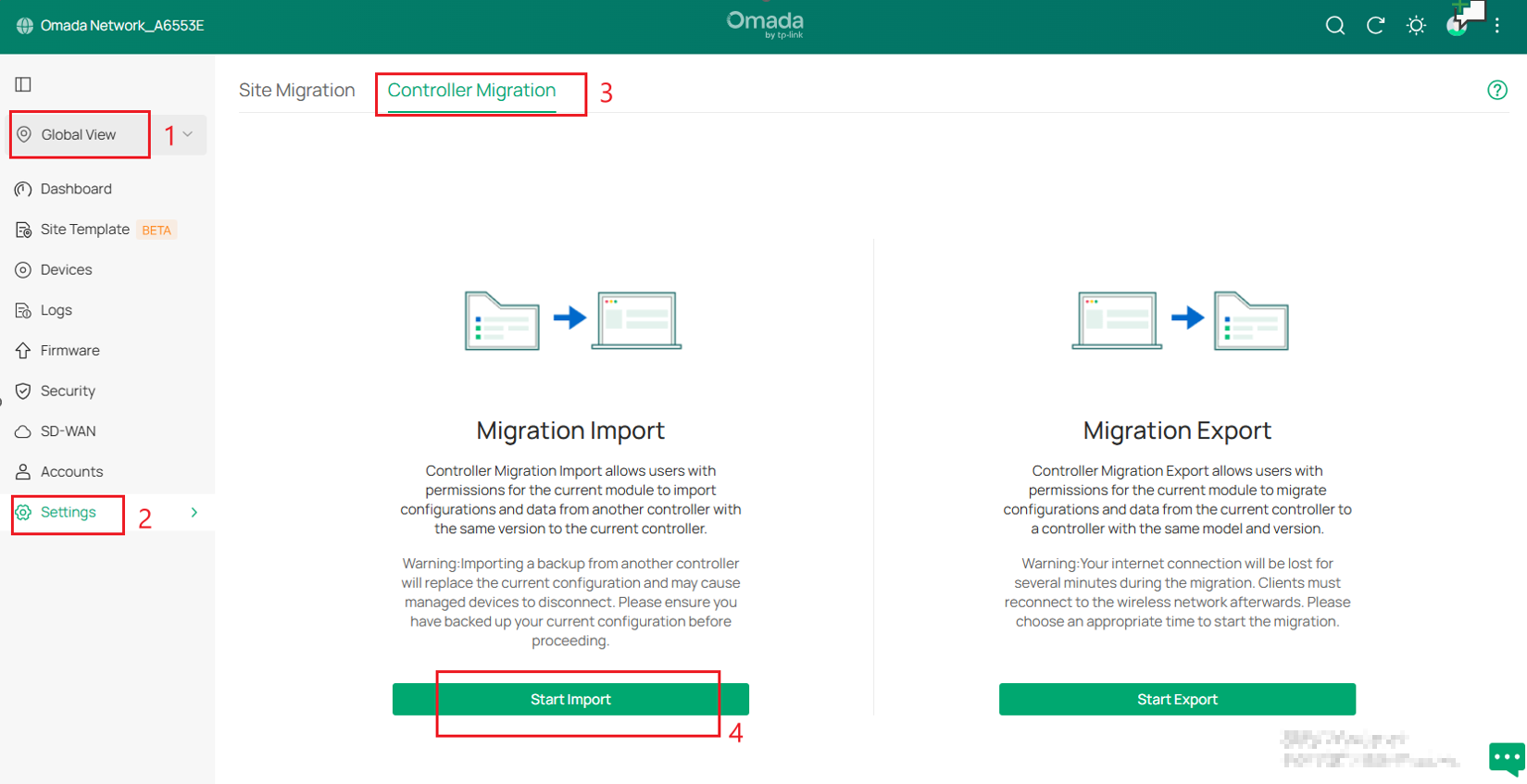The width and height of the screenshot is (1527, 784).
Task: Select the Controller Migration tab
Action: pos(471,90)
